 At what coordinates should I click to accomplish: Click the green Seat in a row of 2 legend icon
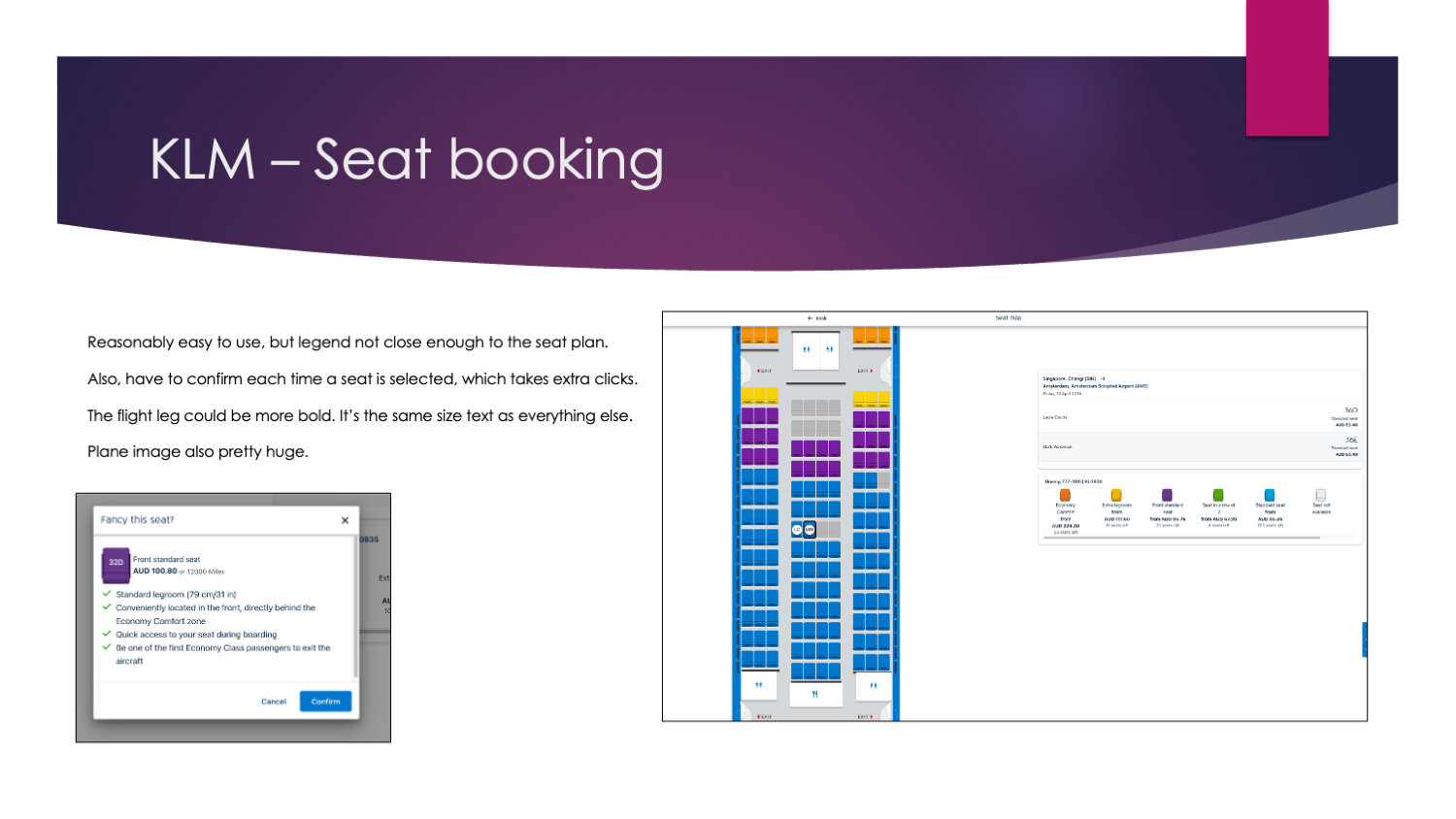(1218, 495)
